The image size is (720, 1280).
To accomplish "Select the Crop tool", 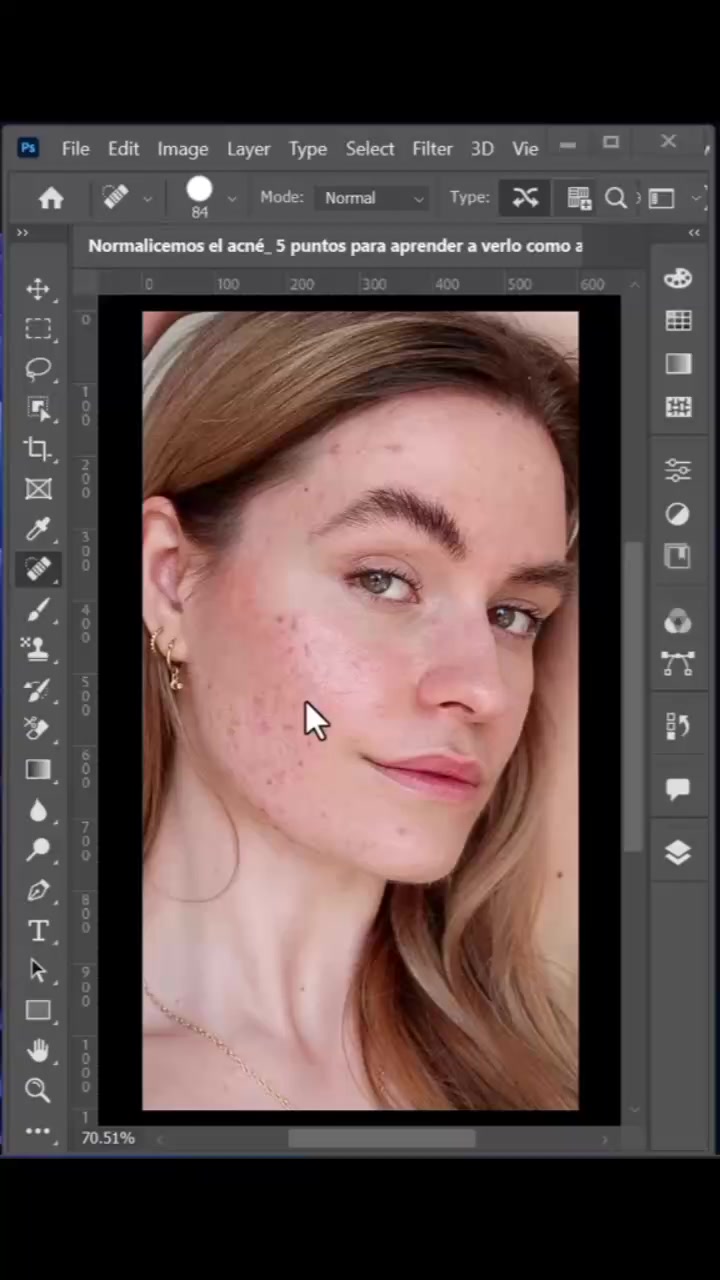I will (38, 449).
